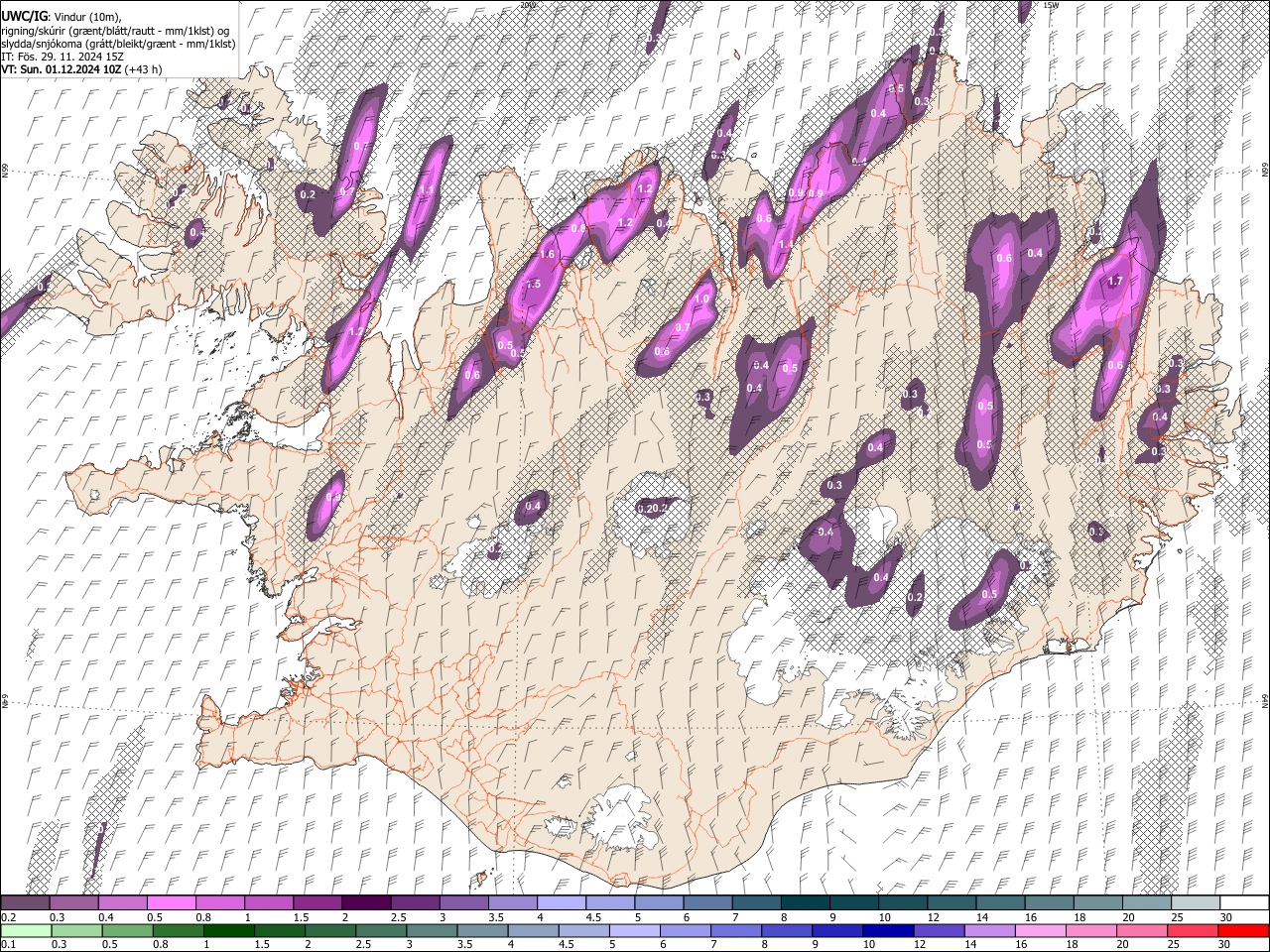Select the '30' label under the lower scale
This screenshot has width=1270, height=952.
[1226, 945]
